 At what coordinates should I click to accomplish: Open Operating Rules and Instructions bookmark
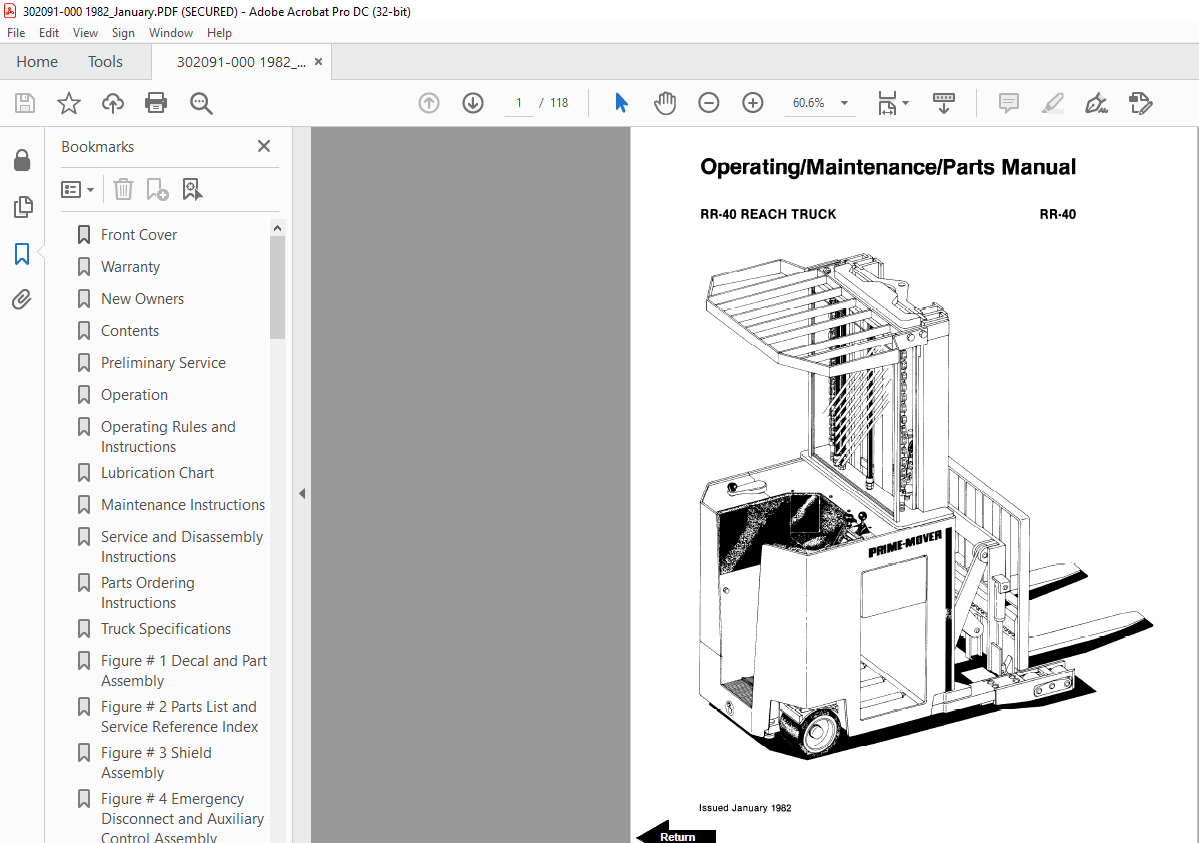(168, 437)
